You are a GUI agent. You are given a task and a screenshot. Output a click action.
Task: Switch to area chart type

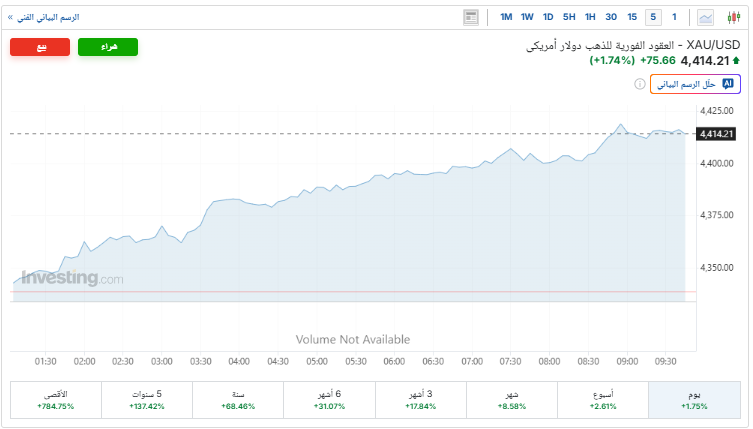point(706,17)
